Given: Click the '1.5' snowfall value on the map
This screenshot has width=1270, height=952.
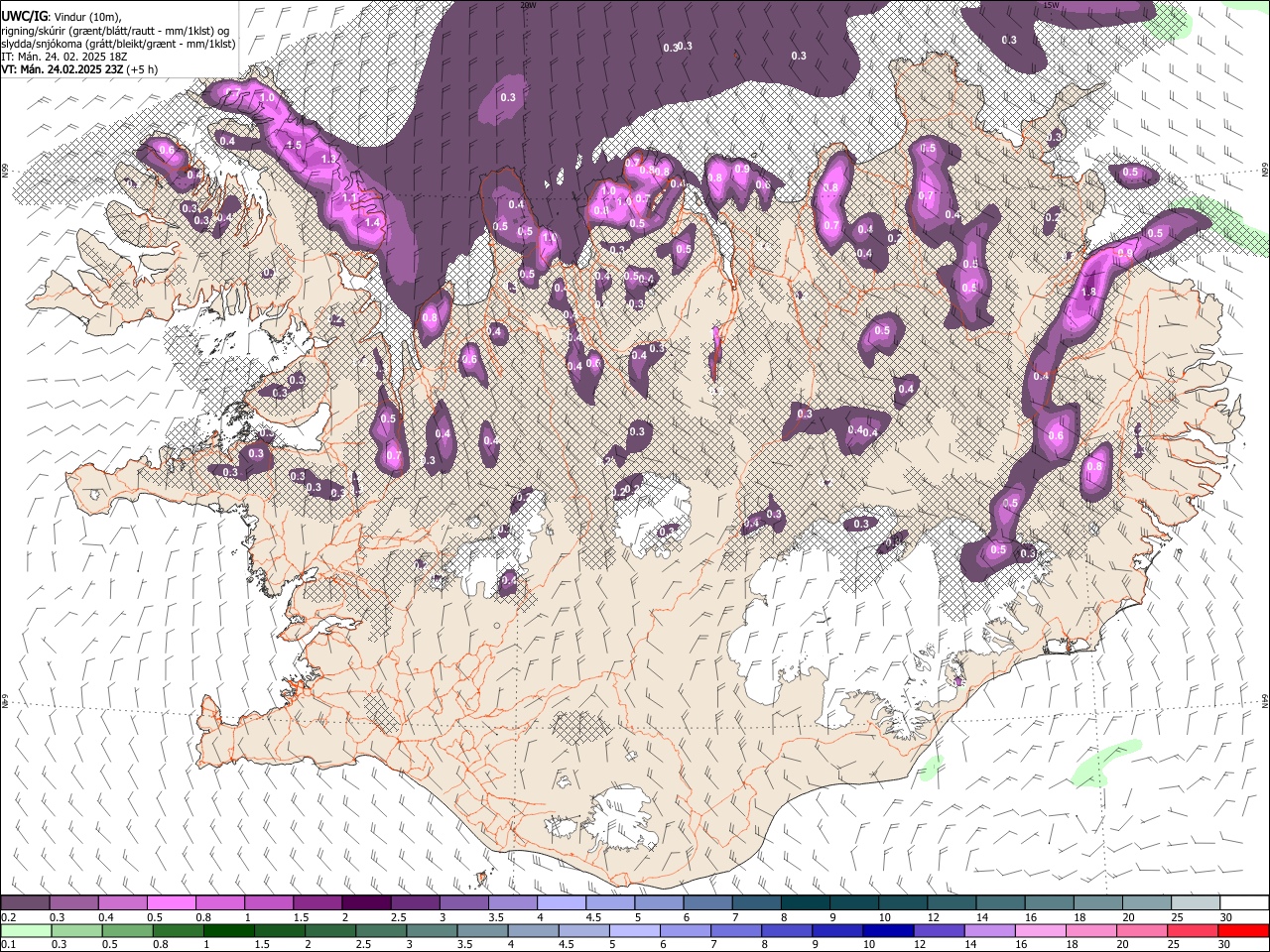Looking at the screenshot, I should coord(294,145).
